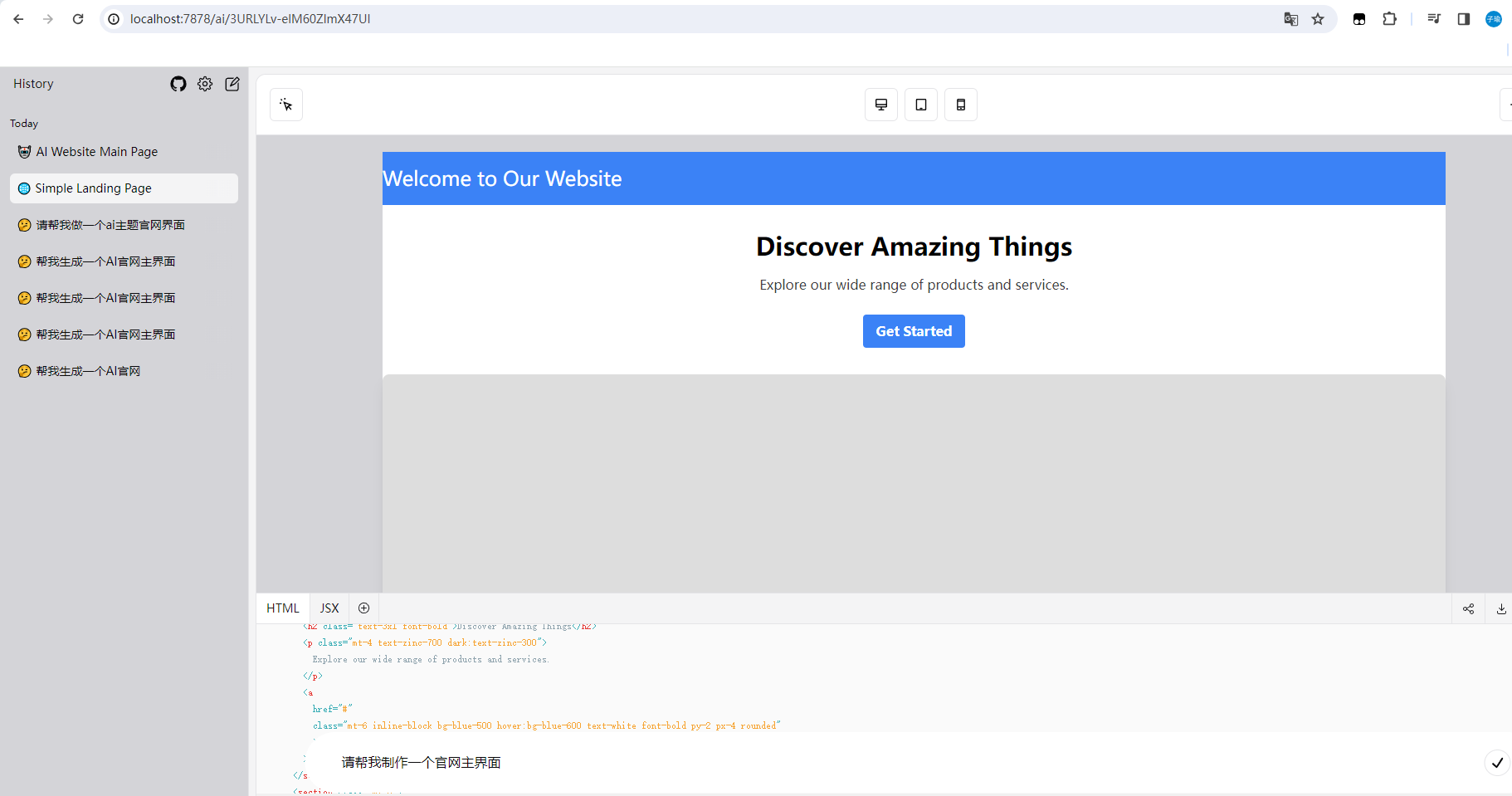
Task: Click Explore our wide range paragraph
Action: [914, 285]
